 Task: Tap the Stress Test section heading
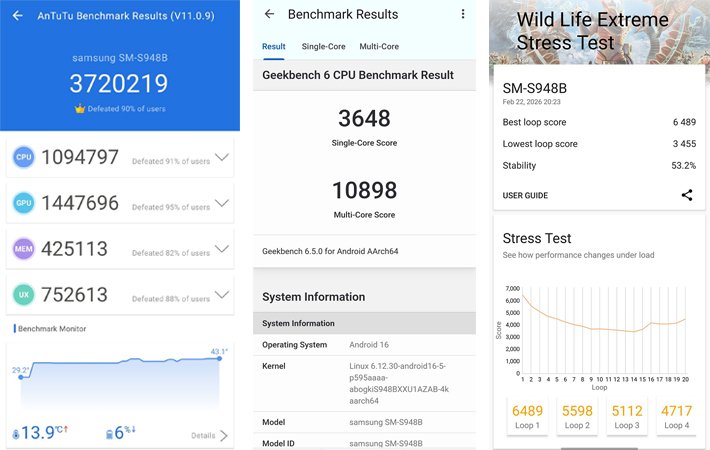(x=537, y=238)
